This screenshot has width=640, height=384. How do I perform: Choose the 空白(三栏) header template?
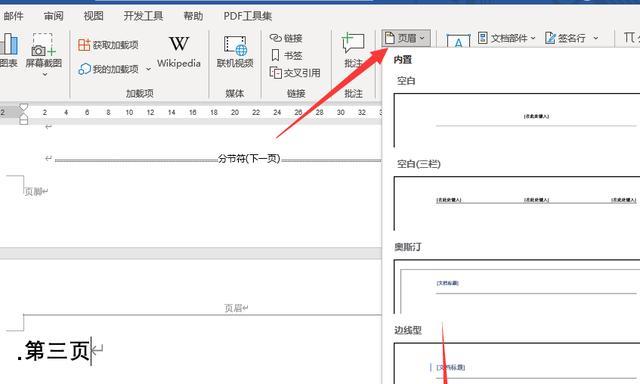point(517,203)
